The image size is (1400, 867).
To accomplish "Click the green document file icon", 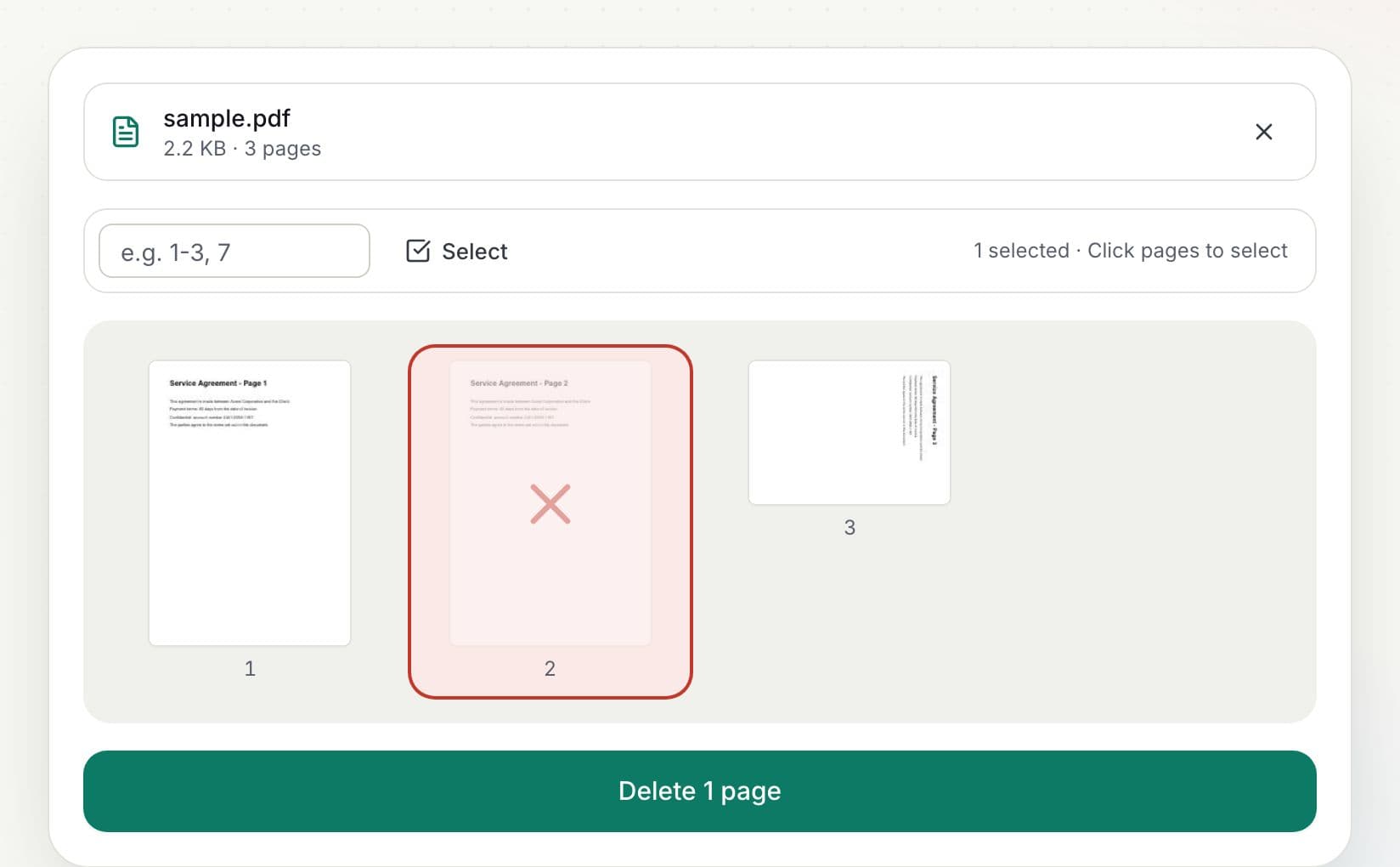I will [126, 132].
